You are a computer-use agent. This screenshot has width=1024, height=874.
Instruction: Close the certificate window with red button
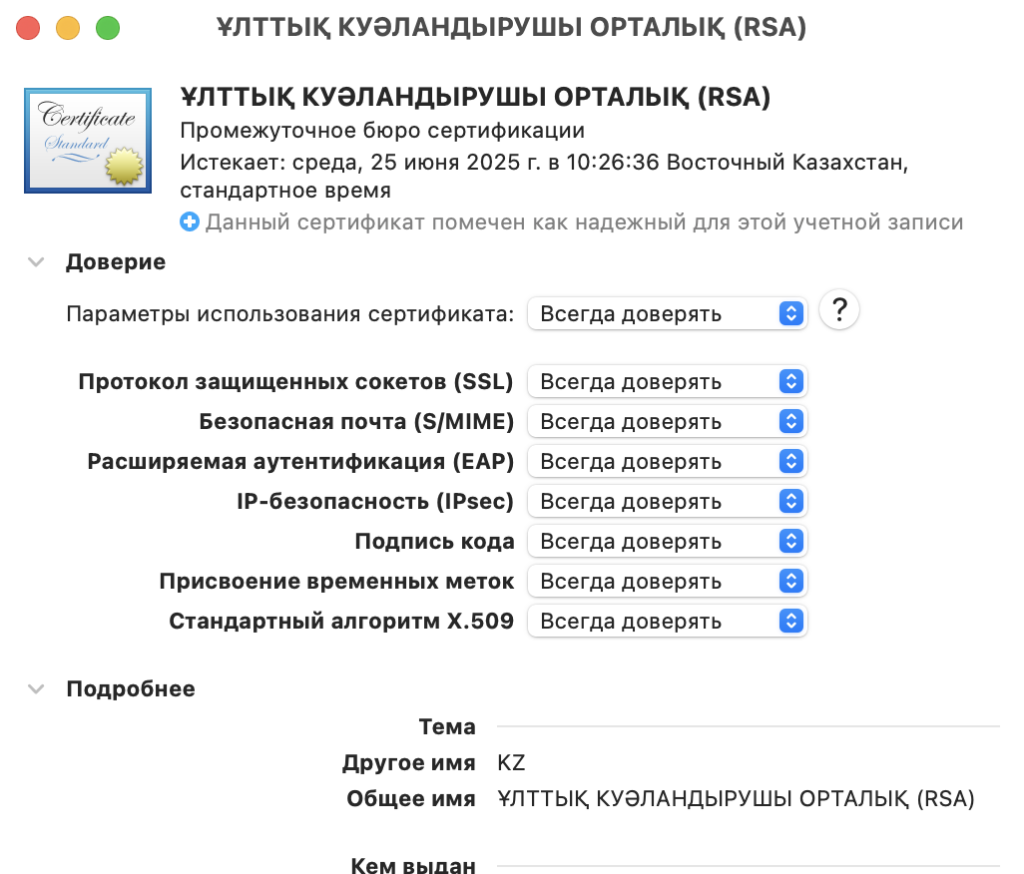(x=28, y=28)
